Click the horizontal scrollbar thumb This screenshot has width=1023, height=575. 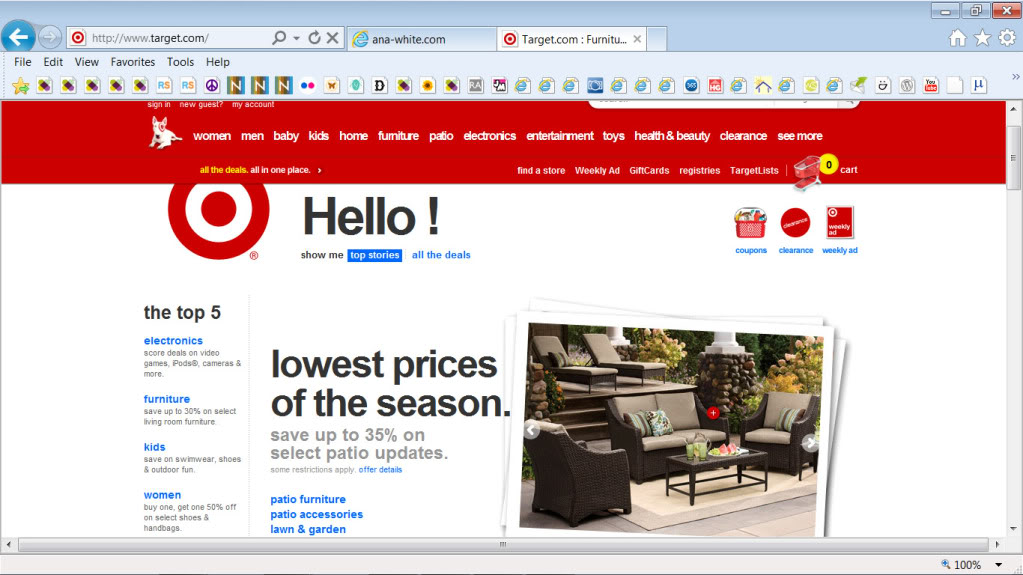tap(503, 544)
